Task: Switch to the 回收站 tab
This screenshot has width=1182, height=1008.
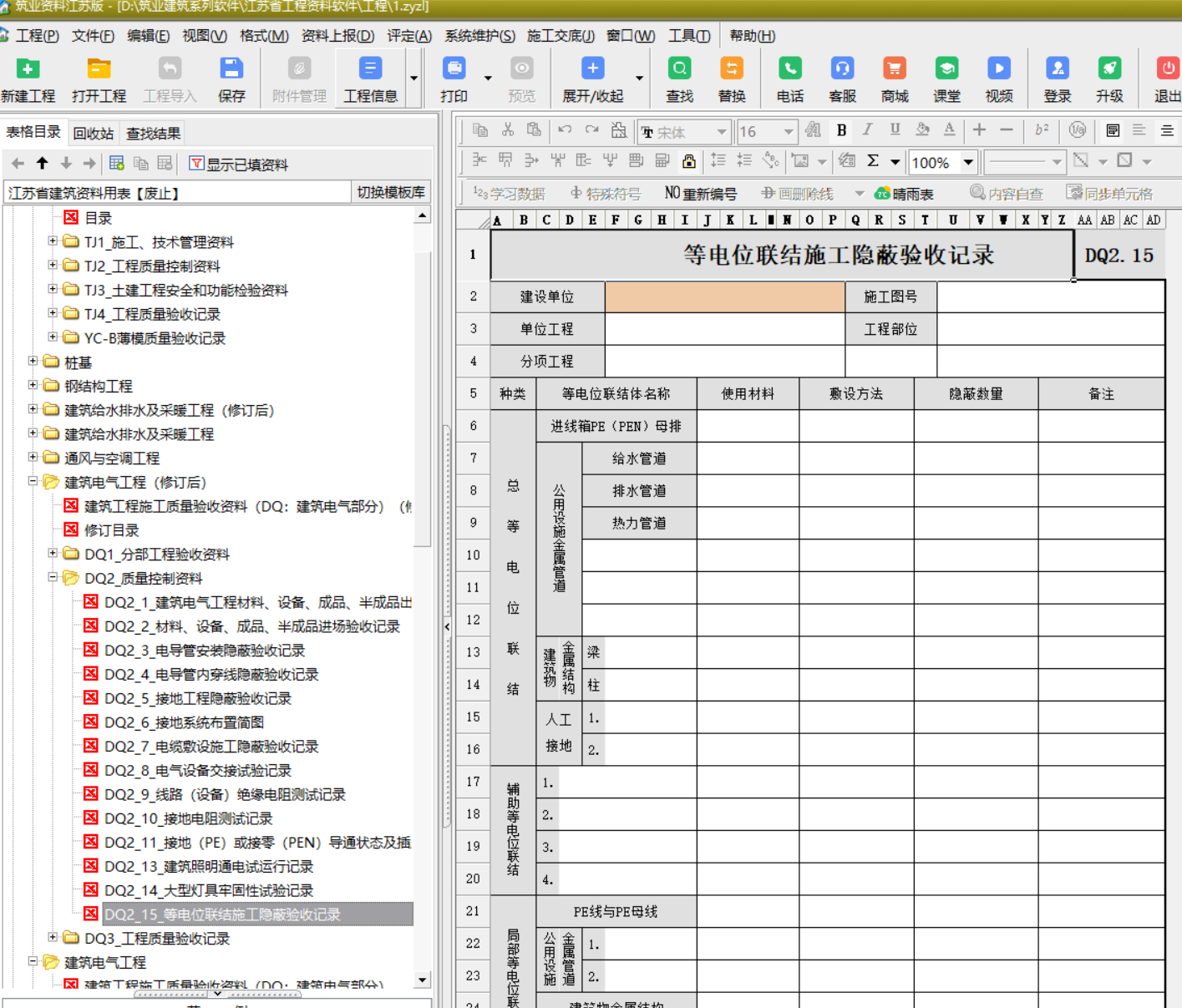Action: pyautogui.click(x=93, y=133)
